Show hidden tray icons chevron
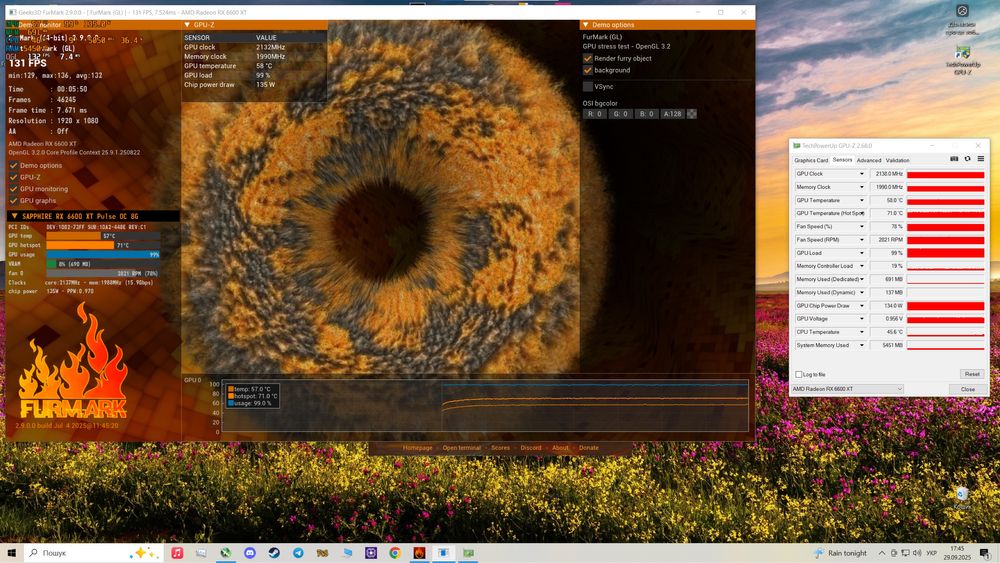This screenshot has height=563, width=1000. (882, 553)
